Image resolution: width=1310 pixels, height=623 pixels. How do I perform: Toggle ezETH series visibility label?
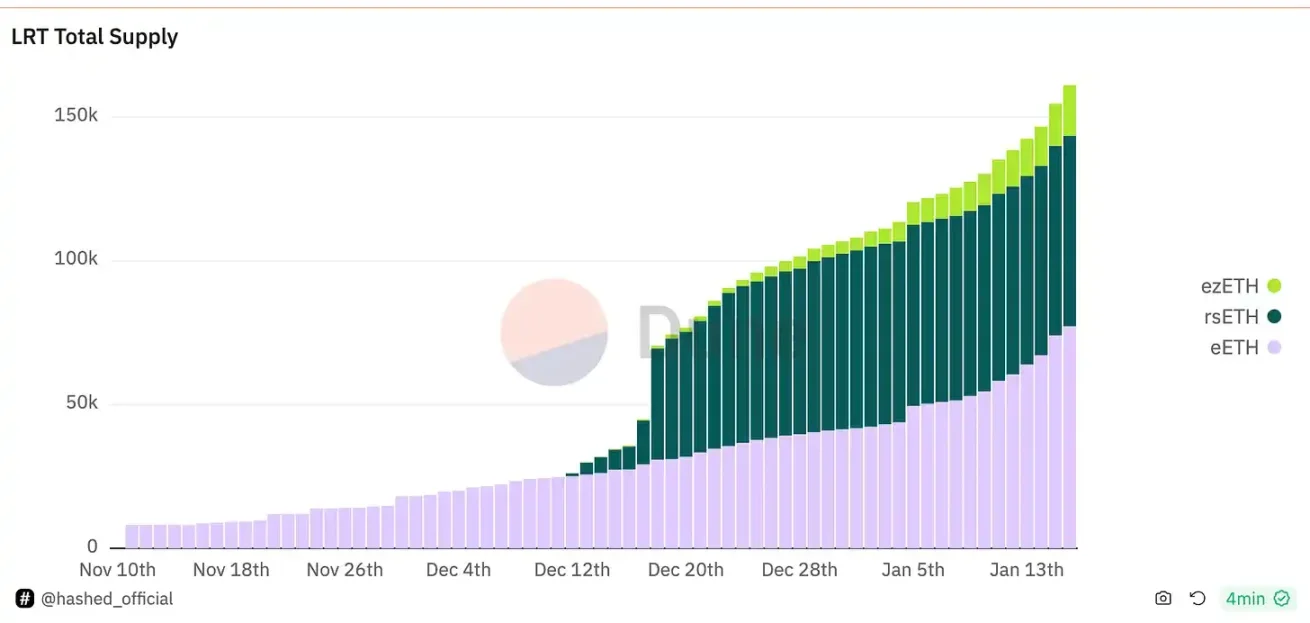pos(1229,286)
